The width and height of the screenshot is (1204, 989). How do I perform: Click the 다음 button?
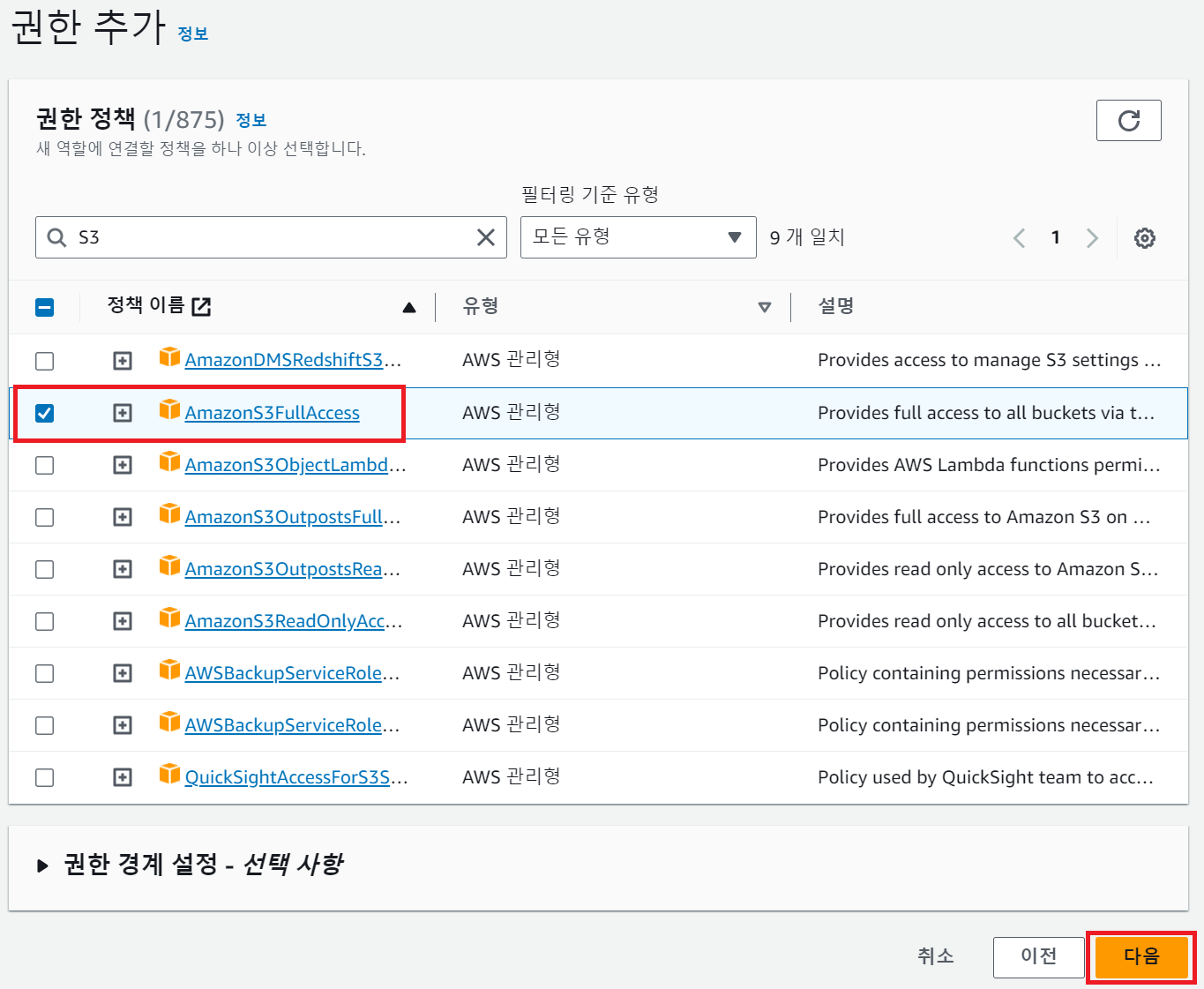coord(1141,957)
